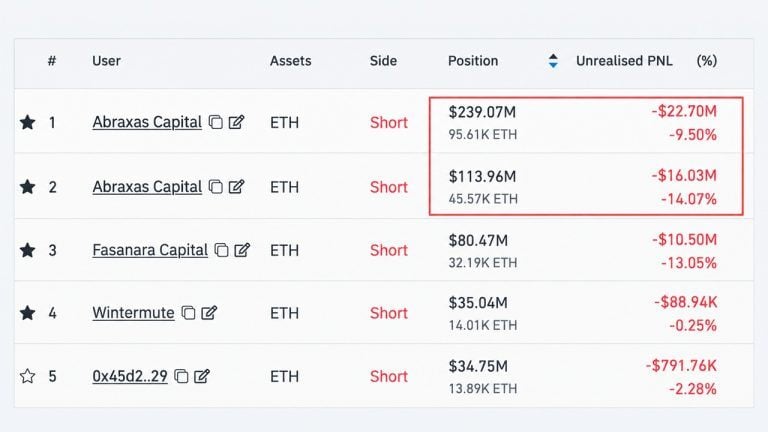
Task: Select the $34.75M position value
Action: pyautogui.click(x=478, y=366)
